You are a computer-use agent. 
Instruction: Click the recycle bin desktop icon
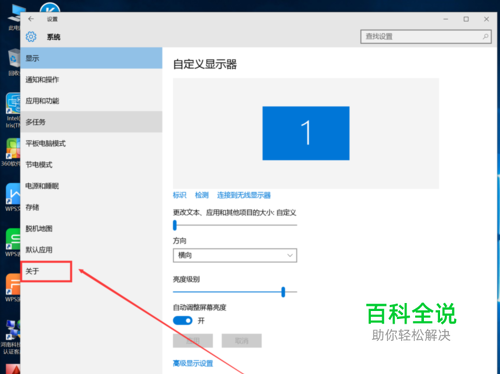13,62
